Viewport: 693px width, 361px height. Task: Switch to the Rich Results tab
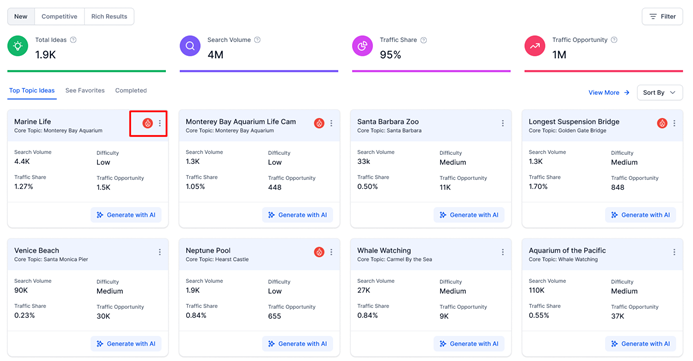click(109, 16)
